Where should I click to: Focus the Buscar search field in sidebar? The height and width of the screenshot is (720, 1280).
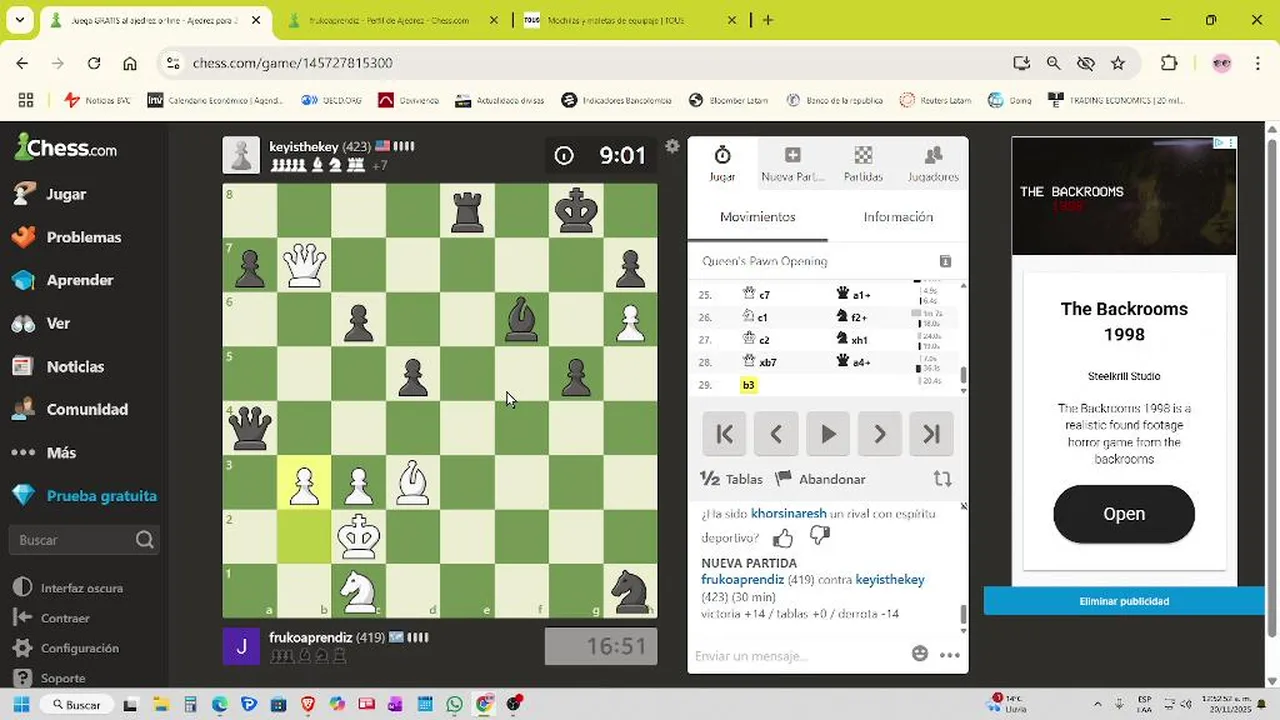(x=84, y=540)
